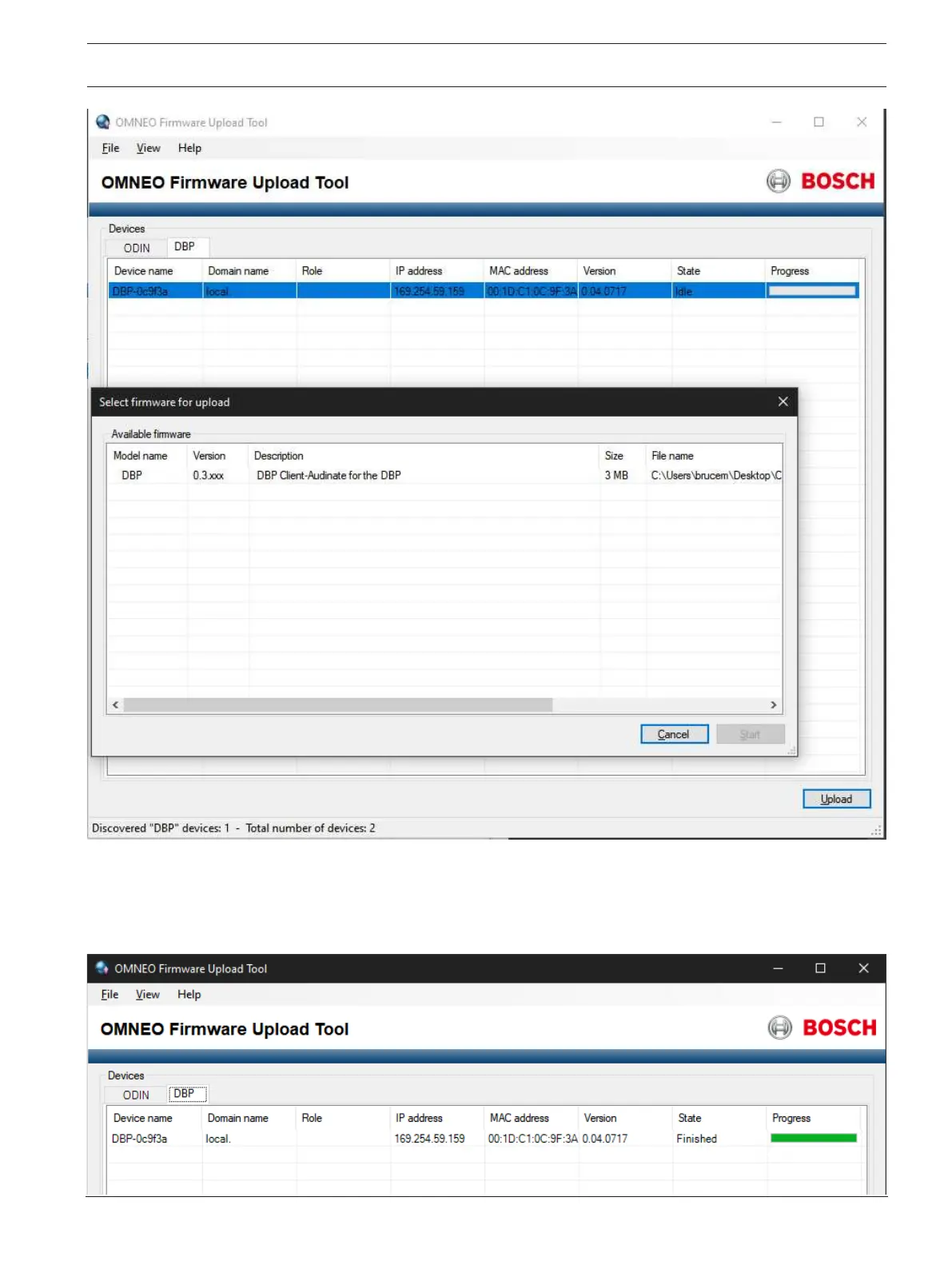The height and width of the screenshot is (1269, 952).
Task: Click scroll right arrow in firmware list
Action: point(773,704)
